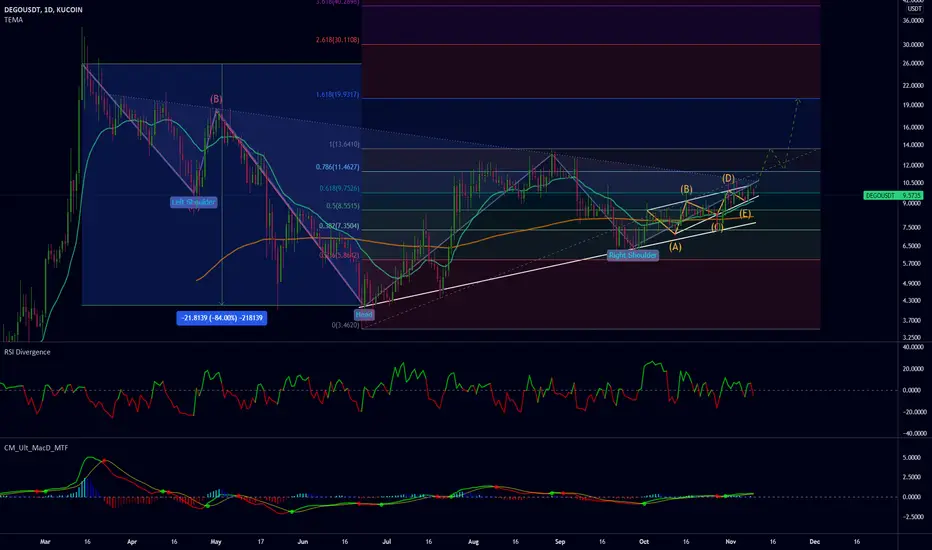The width and height of the screenshot is (932, 550).
Task: Click 5.7000 on the price axis
Action: click(913, 263)
